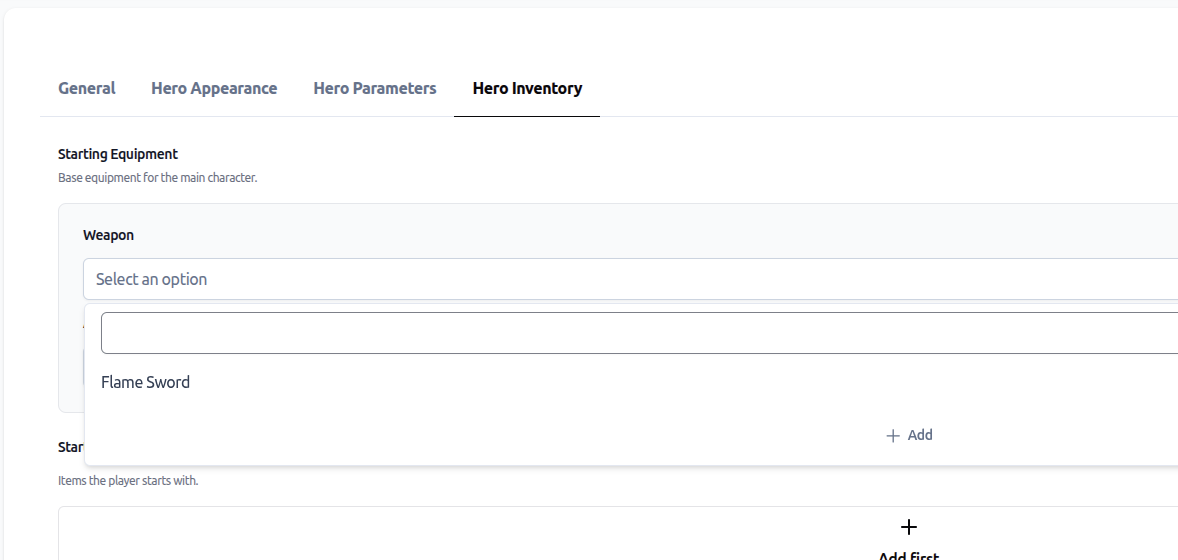Click the large plus icon above Add first

pos(908,527)
